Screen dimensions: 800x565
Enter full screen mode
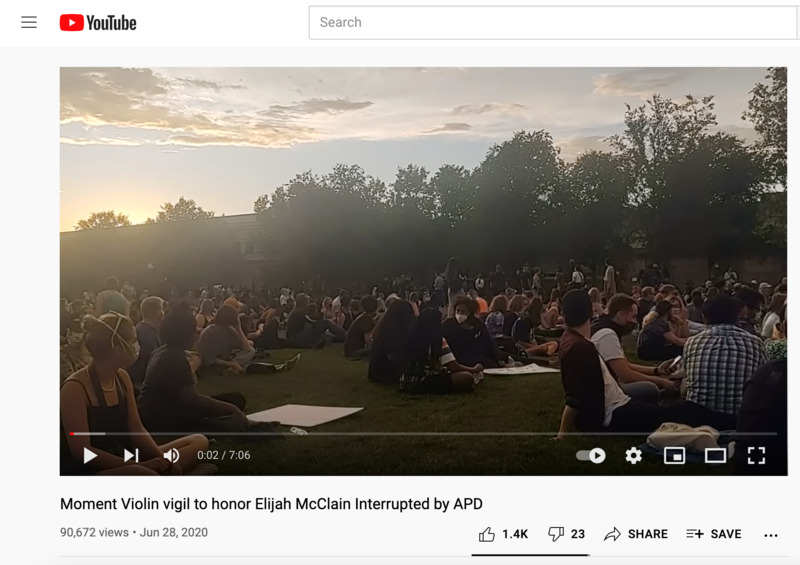pyautogui.click(x=756, y=455)
